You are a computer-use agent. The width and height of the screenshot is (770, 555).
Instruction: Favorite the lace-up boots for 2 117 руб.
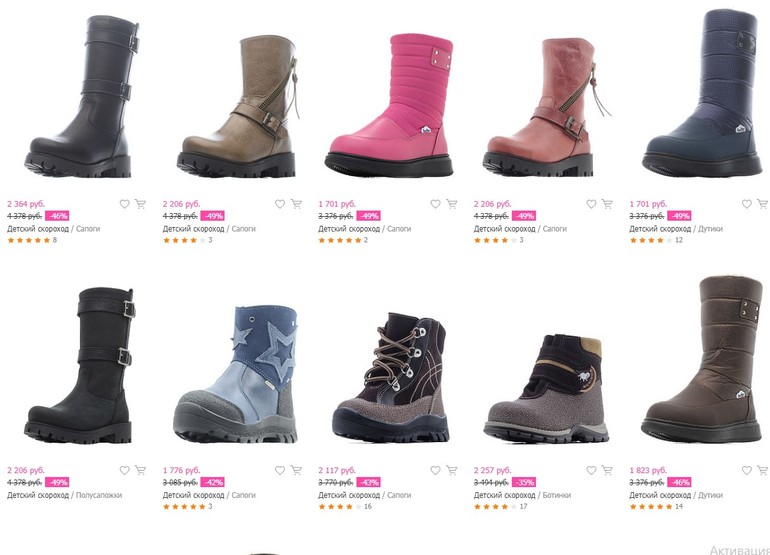(436, 470)
